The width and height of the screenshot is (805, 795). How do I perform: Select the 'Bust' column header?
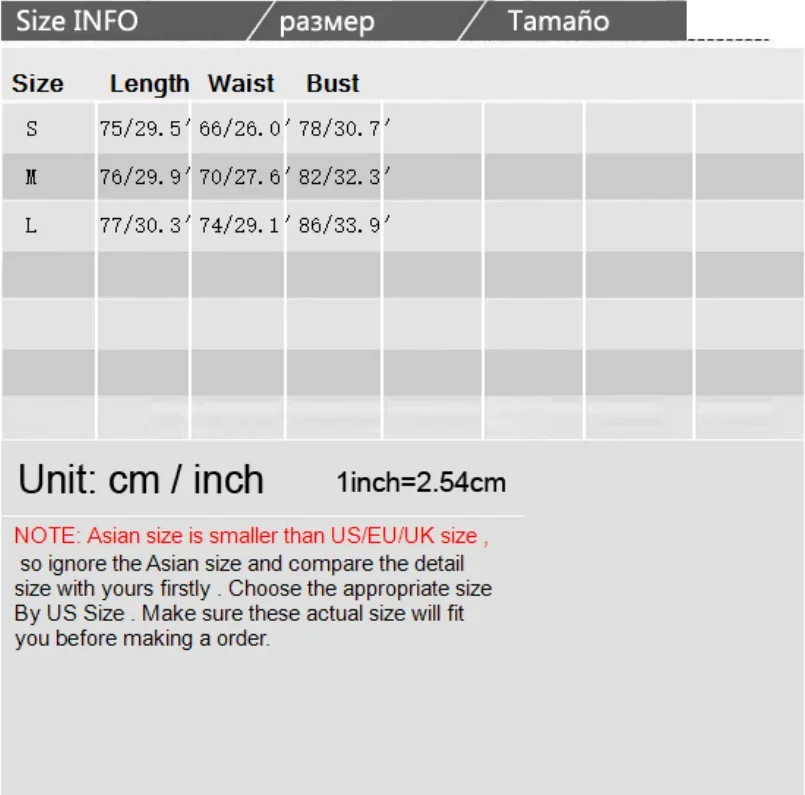(333, 84)
